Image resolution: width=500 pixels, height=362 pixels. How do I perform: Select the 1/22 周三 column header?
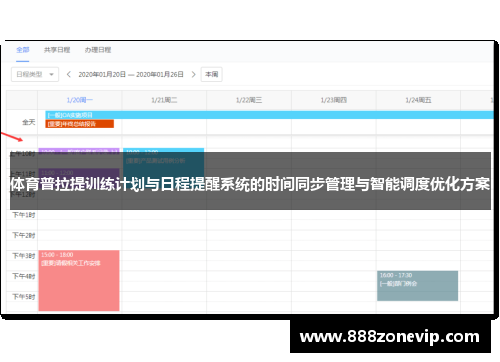249,100
